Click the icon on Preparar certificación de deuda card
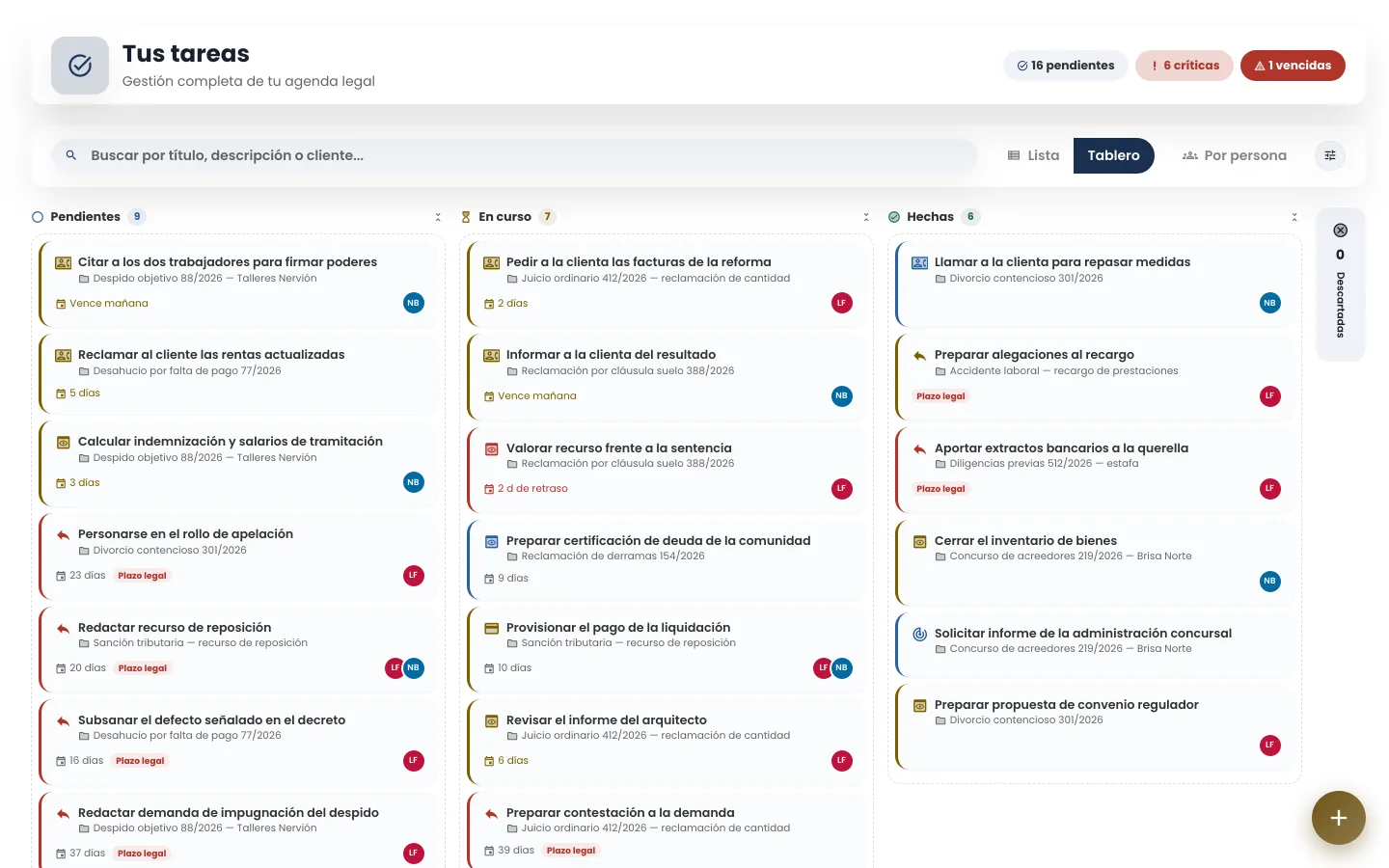 tap(492, 541)
